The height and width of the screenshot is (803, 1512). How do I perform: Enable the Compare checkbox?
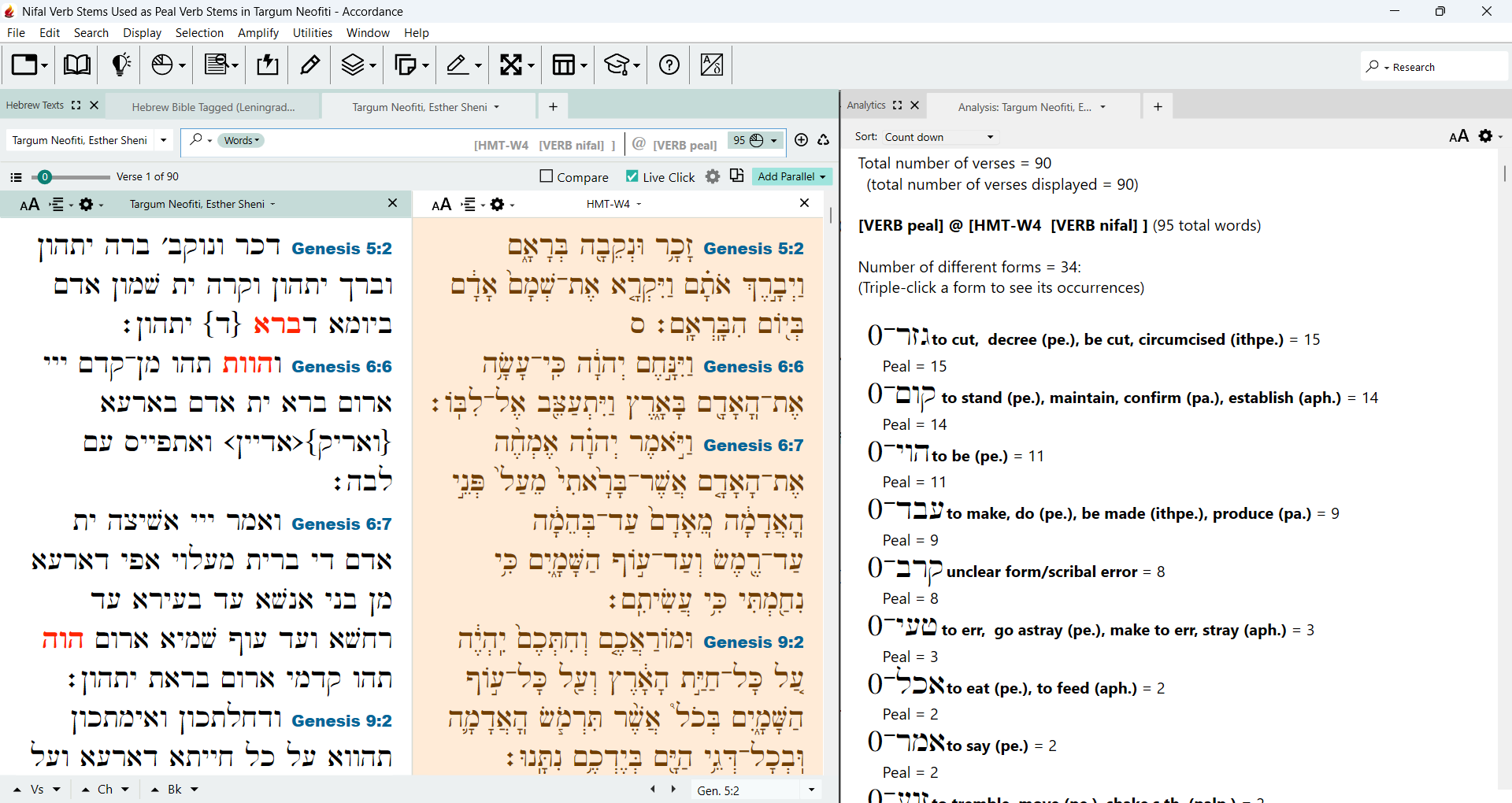coord(547,176)
